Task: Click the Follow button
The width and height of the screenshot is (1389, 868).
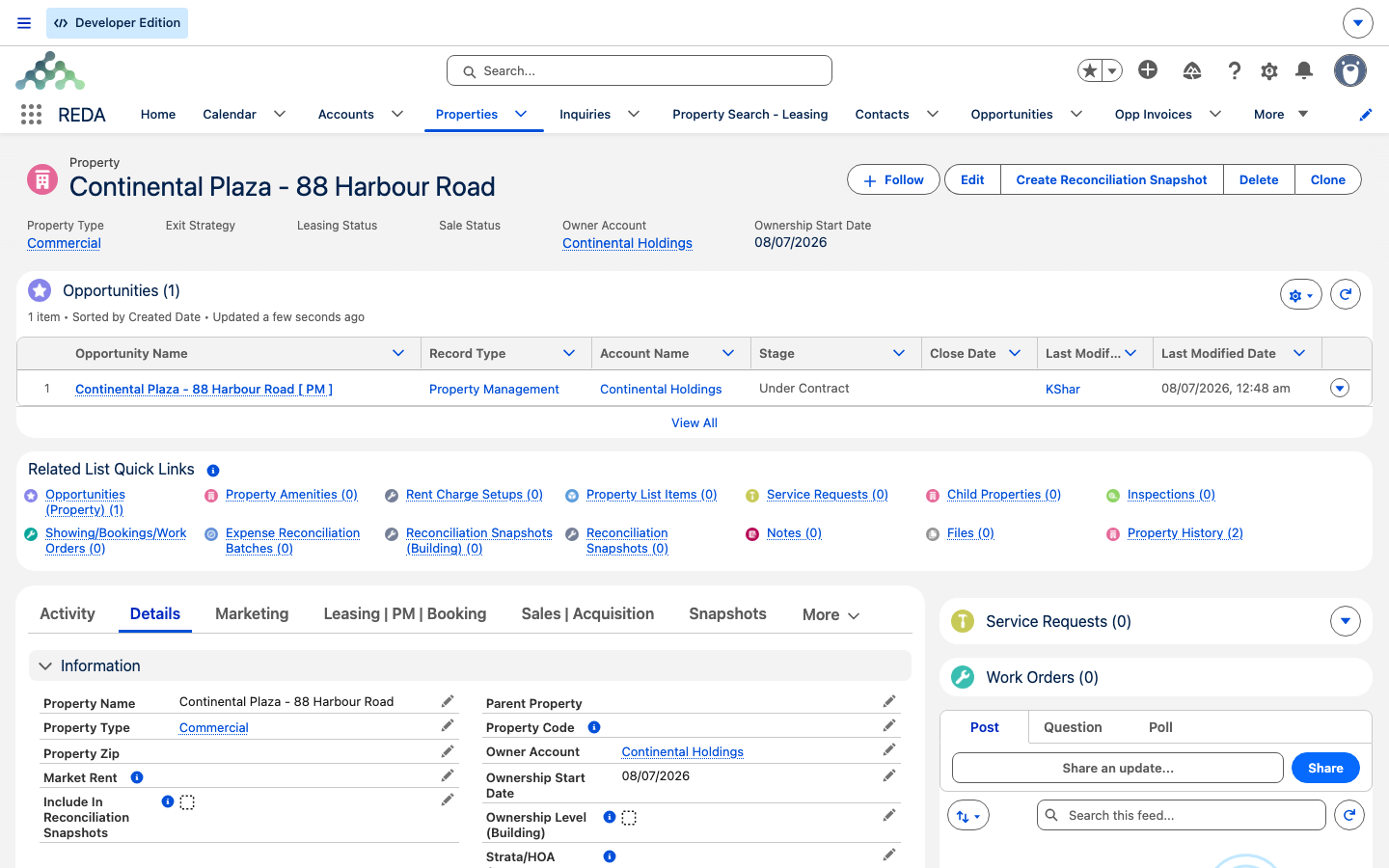Action: (893, 179)
